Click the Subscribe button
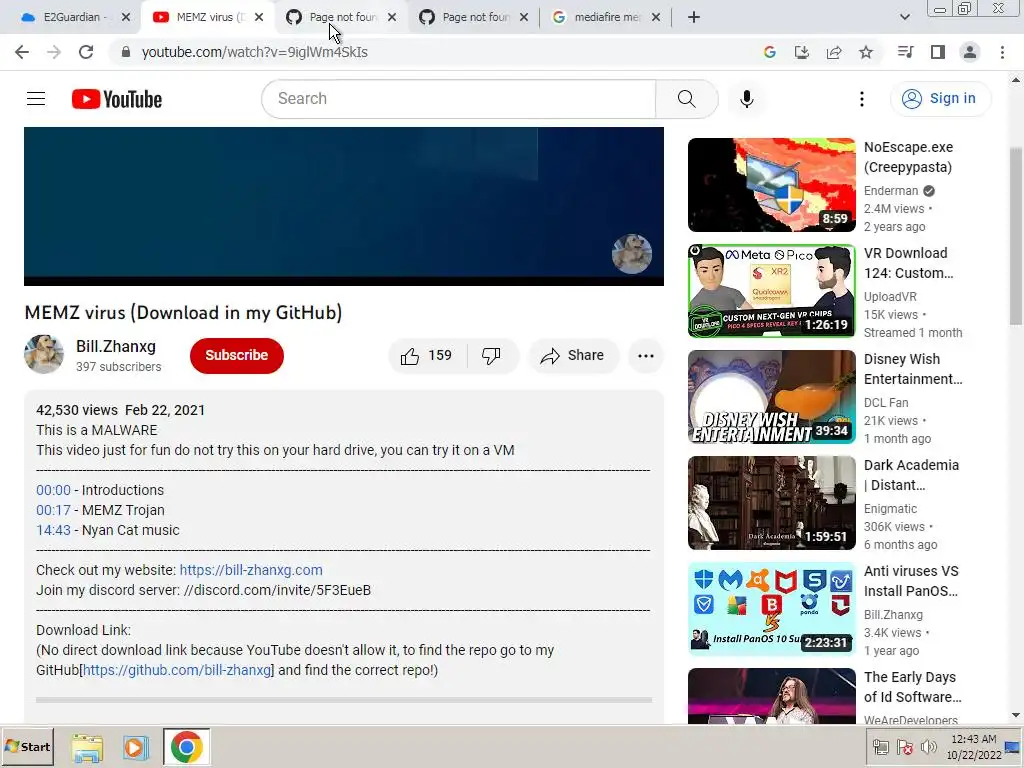The image size is (1024, 768). [x=236, y=356]
